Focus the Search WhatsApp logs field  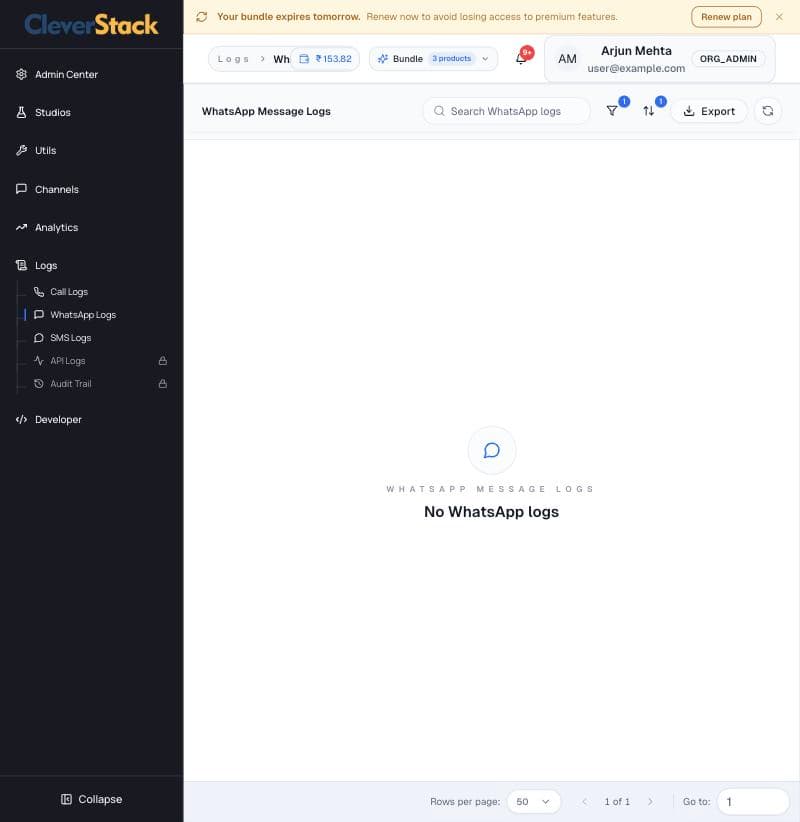[506, 111]
